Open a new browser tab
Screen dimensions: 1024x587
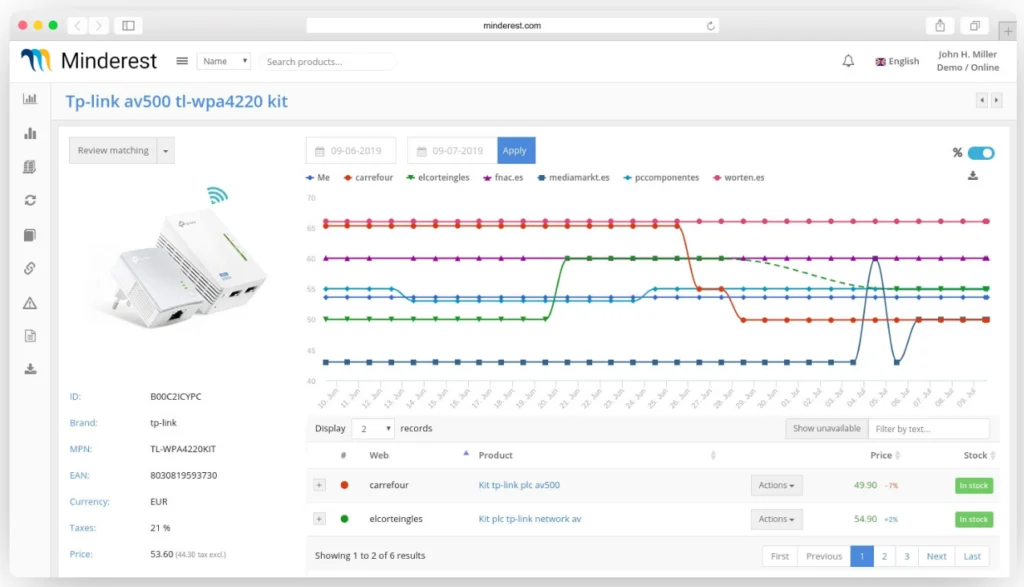tap(1008, 30)
